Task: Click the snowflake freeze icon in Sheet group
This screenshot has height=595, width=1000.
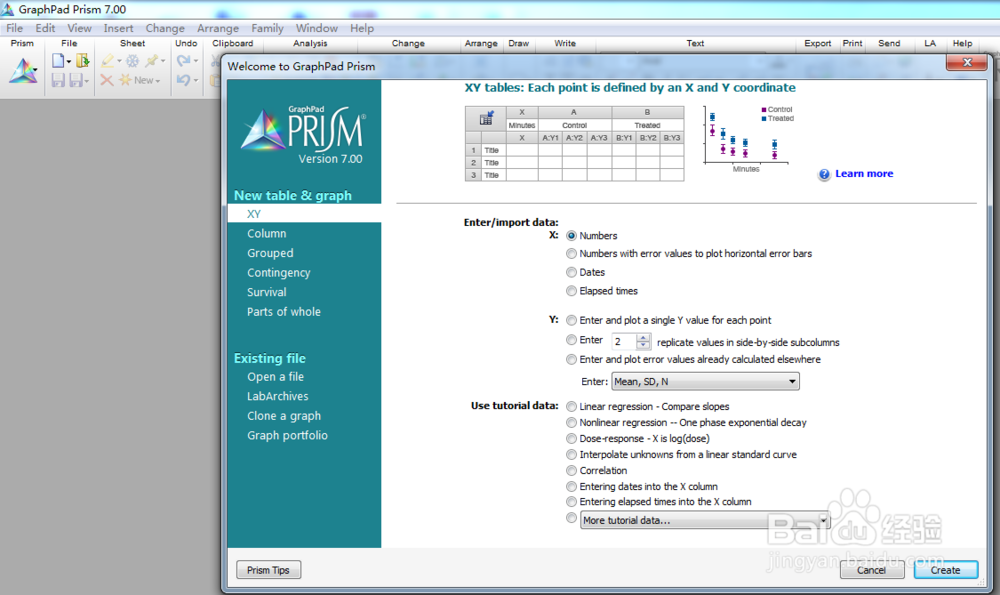Action: pos(132,61)
